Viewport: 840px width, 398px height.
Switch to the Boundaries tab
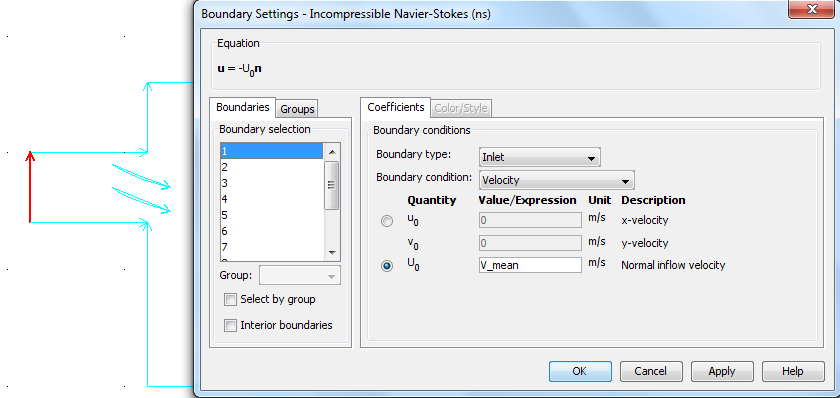click(243, 107)
